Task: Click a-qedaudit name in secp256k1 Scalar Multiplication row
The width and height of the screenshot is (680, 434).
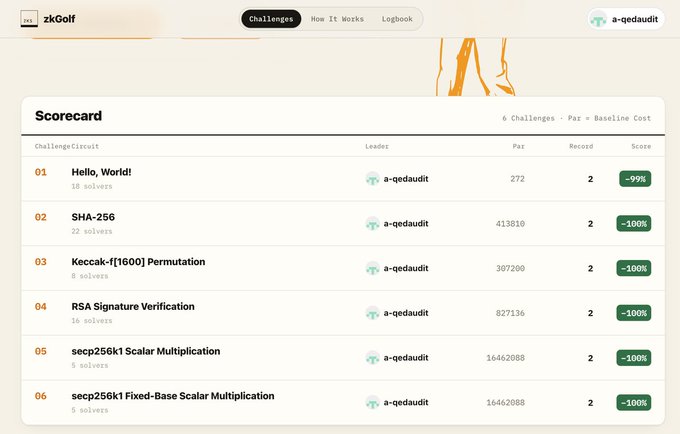Action: click(406, 358)
